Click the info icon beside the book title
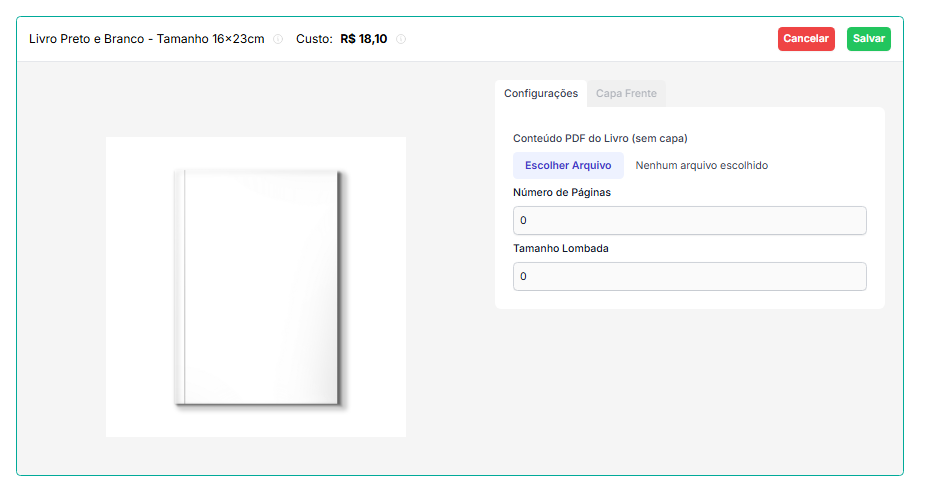The height and width of the screenshot is (486, 929). pos(278,39)
